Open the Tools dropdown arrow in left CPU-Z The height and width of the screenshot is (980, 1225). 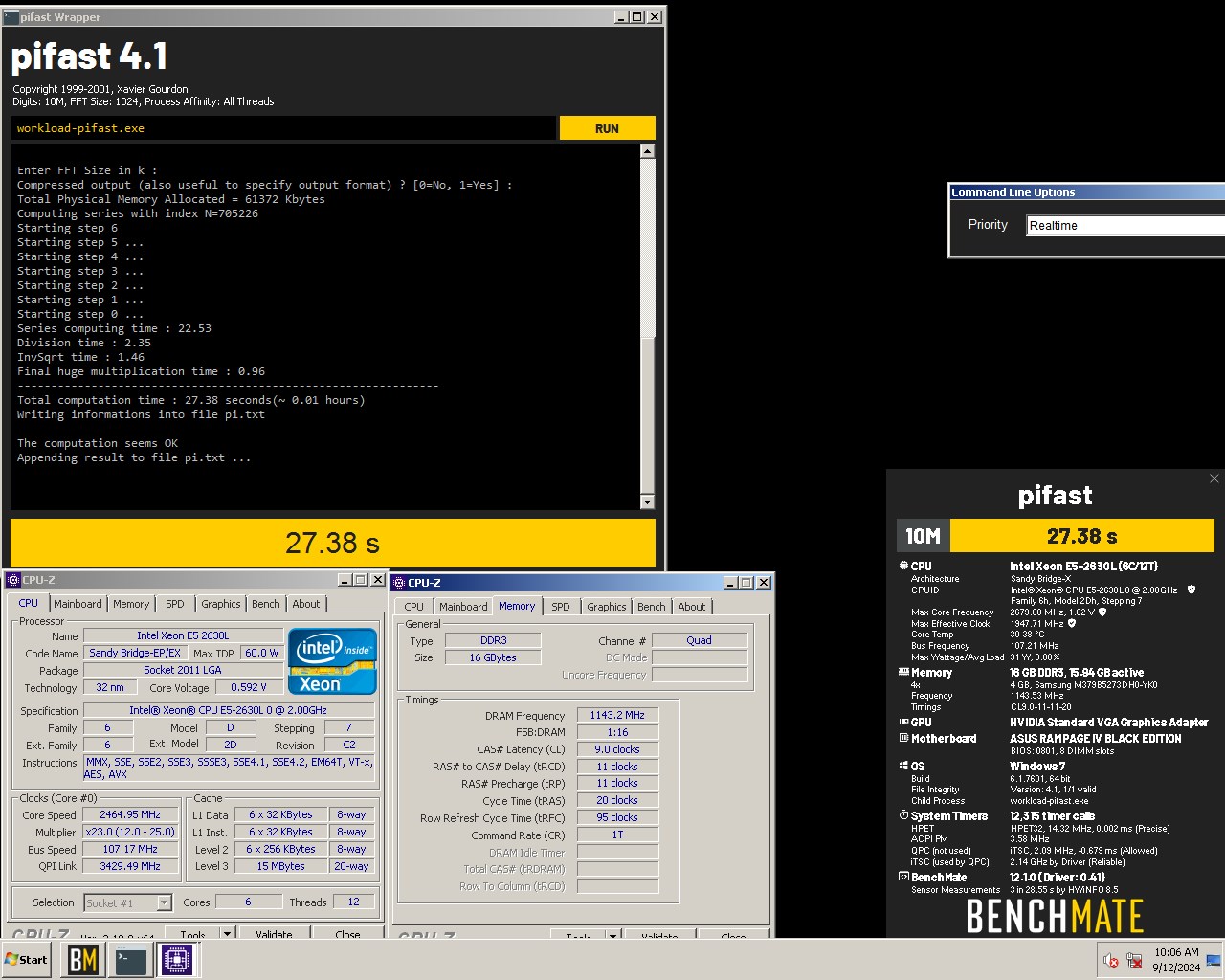point(227,933)
